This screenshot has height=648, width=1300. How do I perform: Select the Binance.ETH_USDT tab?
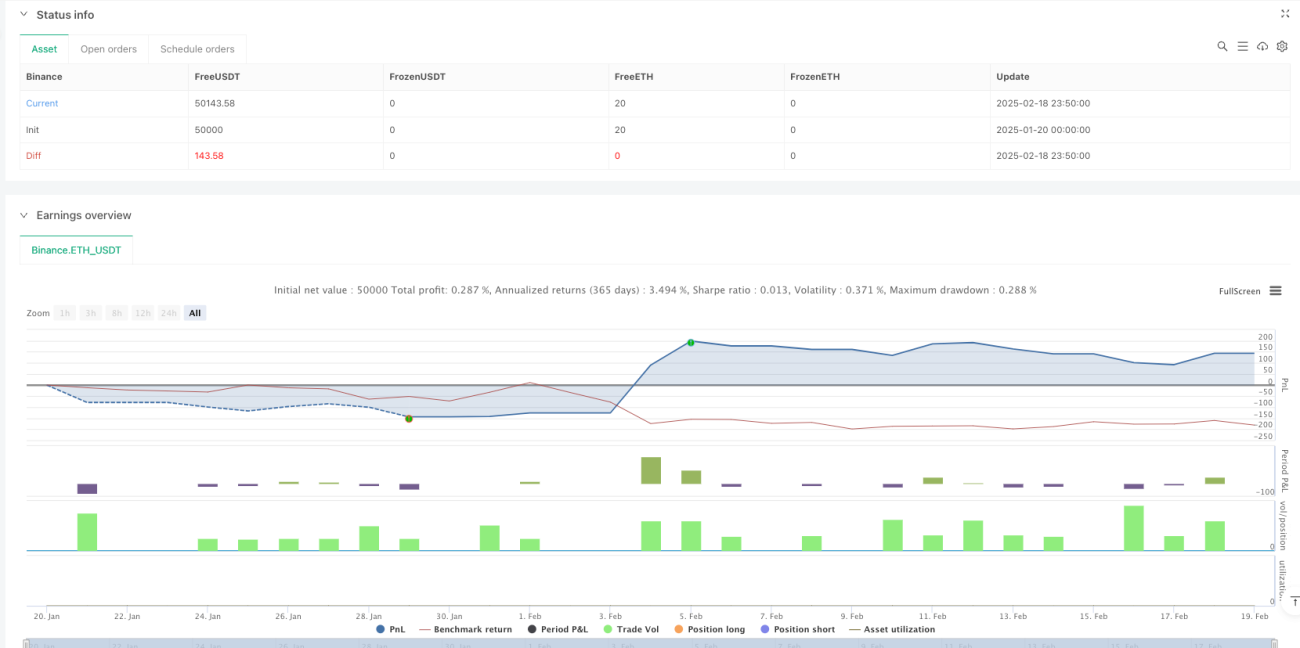click(76, 249)
